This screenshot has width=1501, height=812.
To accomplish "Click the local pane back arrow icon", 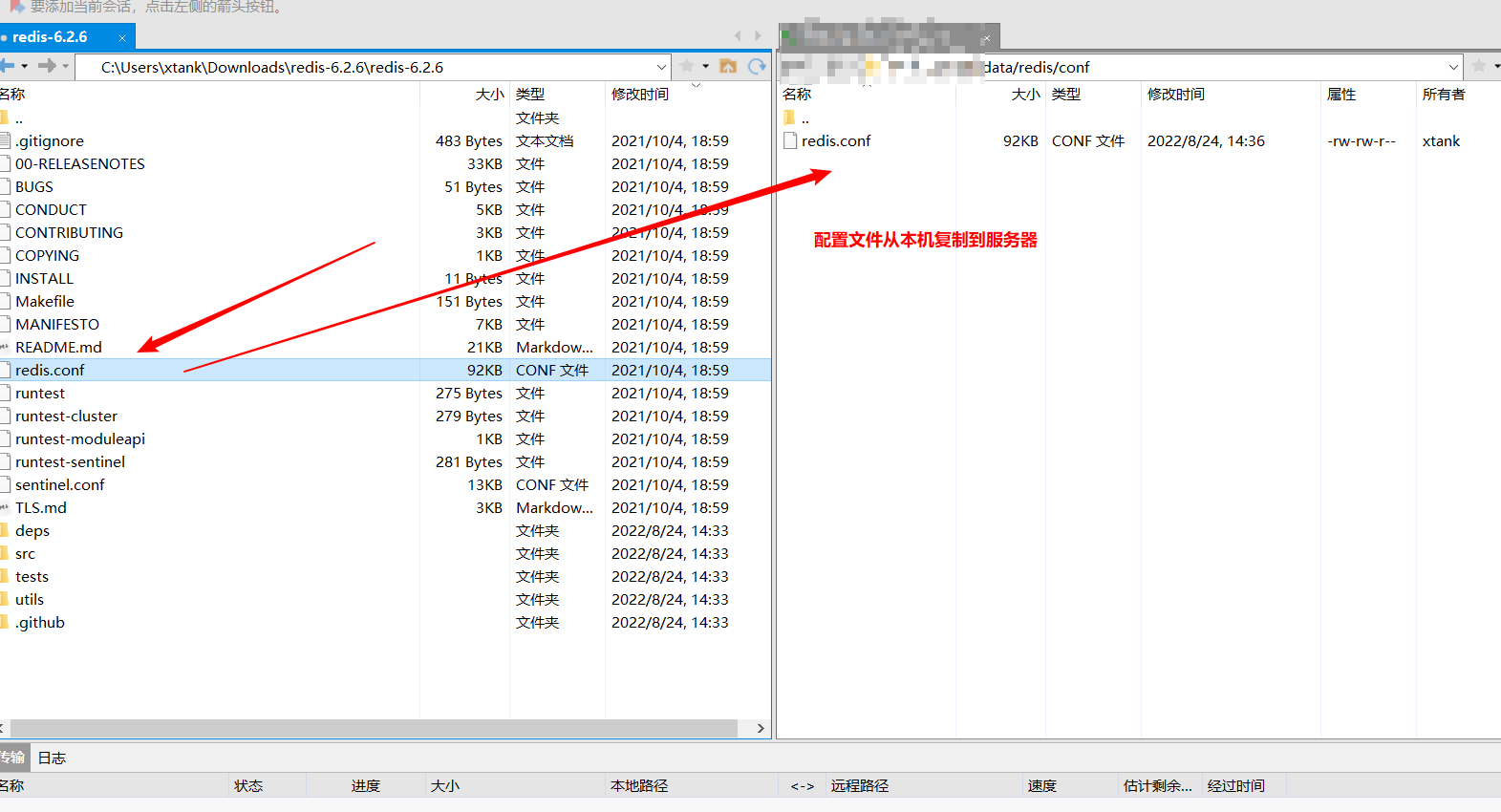I will pos(8,66).
